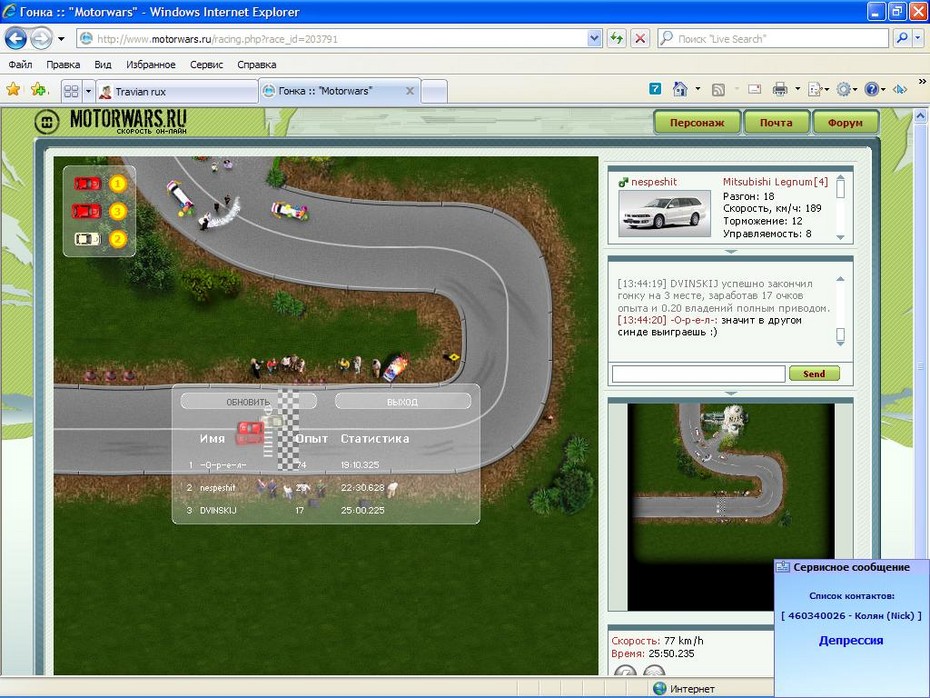930x698 pixels.
Task: Open the Print options dropdown arrow
Action: (797, 90)
